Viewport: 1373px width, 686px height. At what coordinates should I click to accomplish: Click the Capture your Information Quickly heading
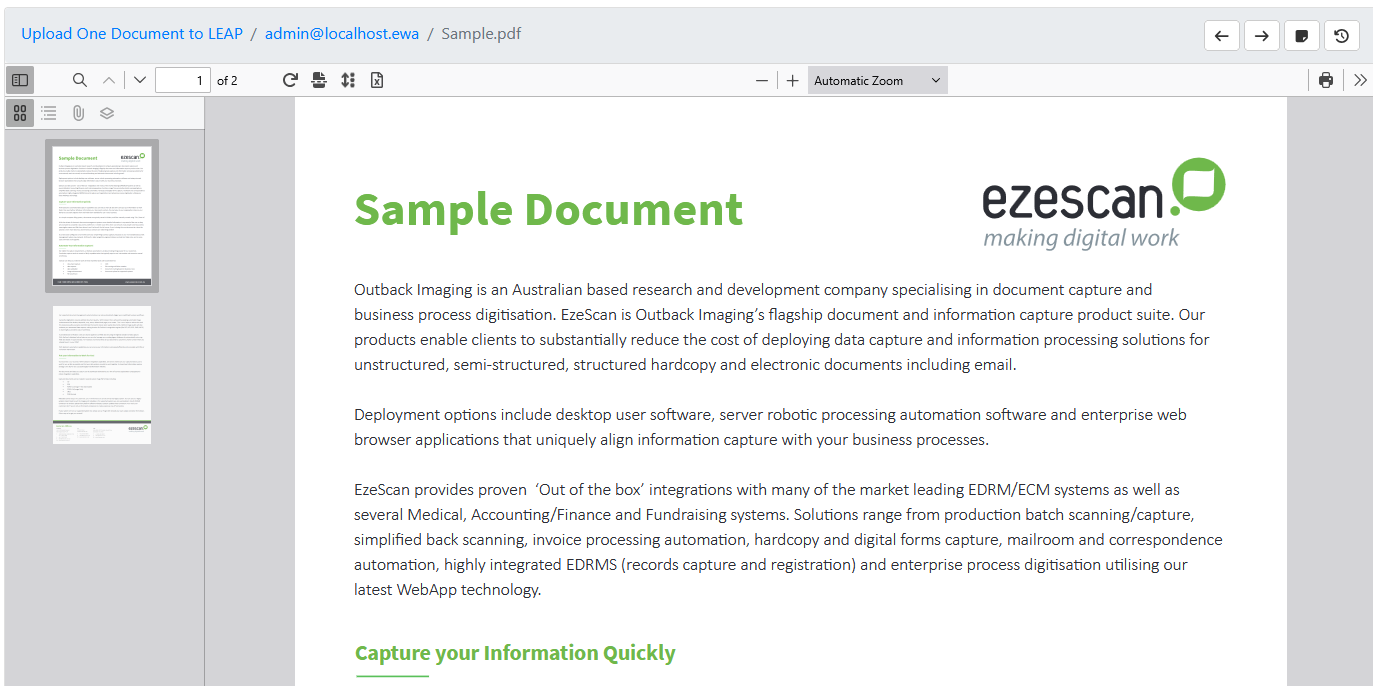(x=515, y=653)
